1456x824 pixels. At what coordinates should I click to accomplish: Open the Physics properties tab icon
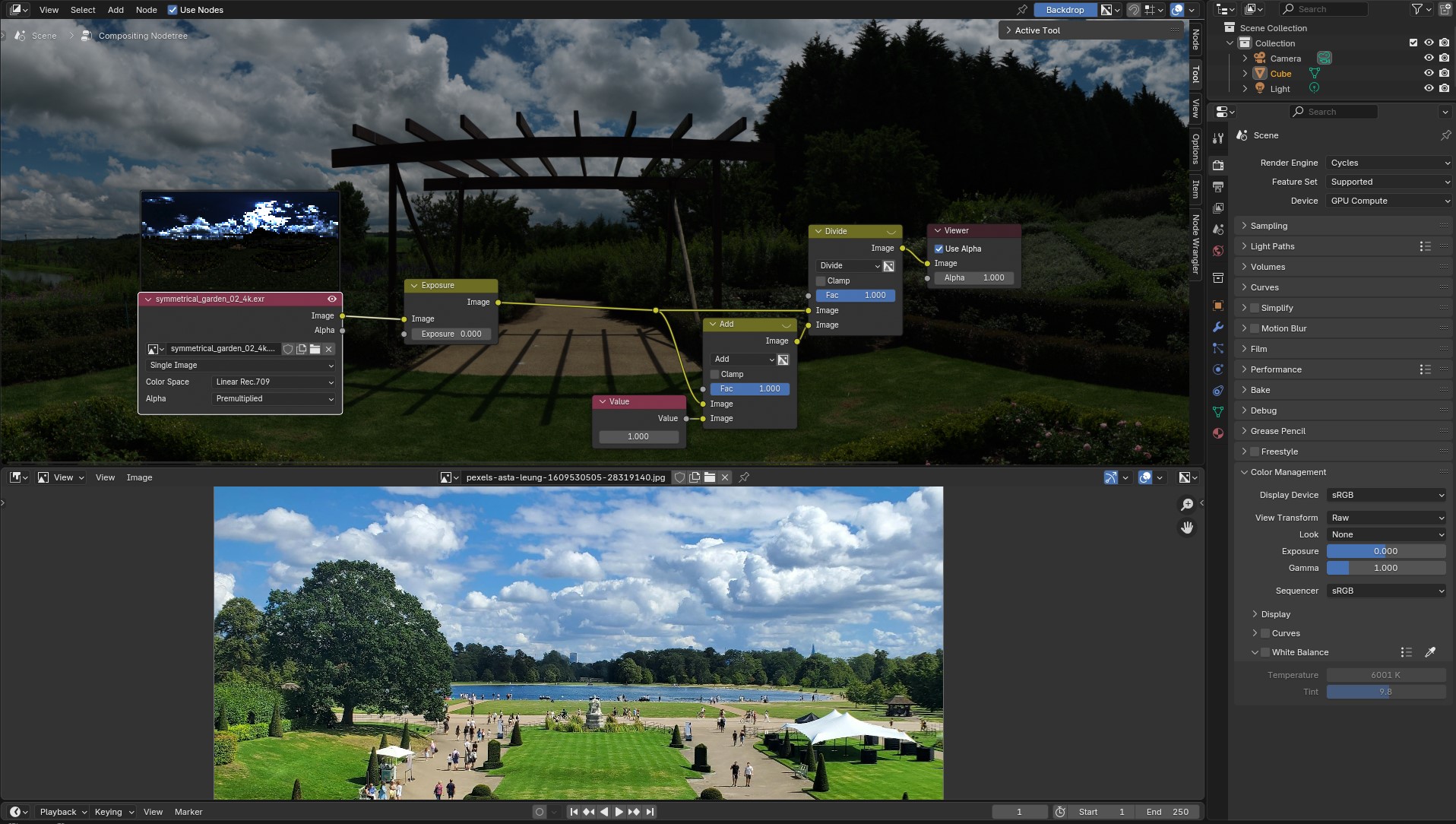click(x=1218, y=369)
